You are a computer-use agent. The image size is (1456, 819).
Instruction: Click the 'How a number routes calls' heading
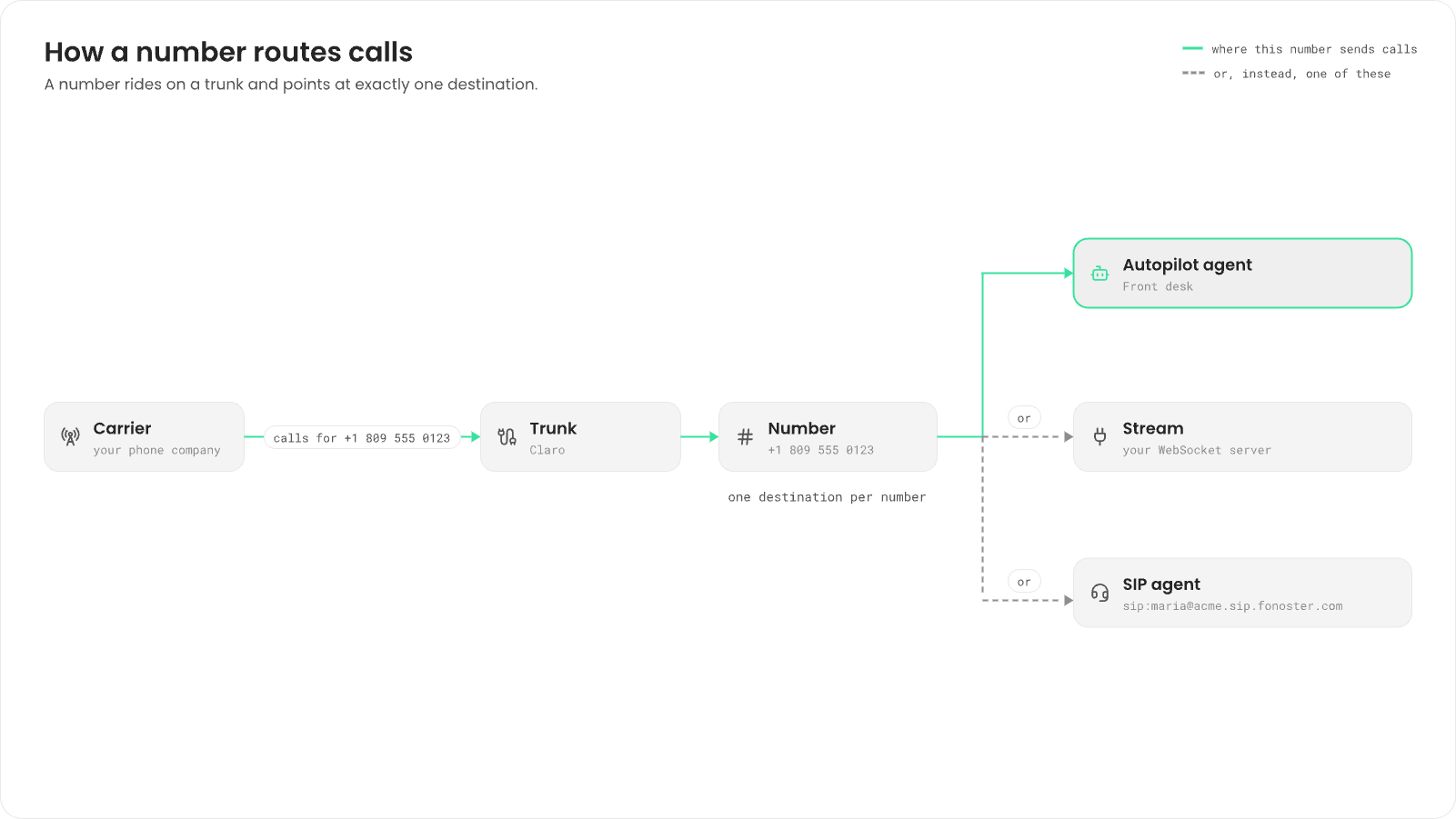point(228,52)
